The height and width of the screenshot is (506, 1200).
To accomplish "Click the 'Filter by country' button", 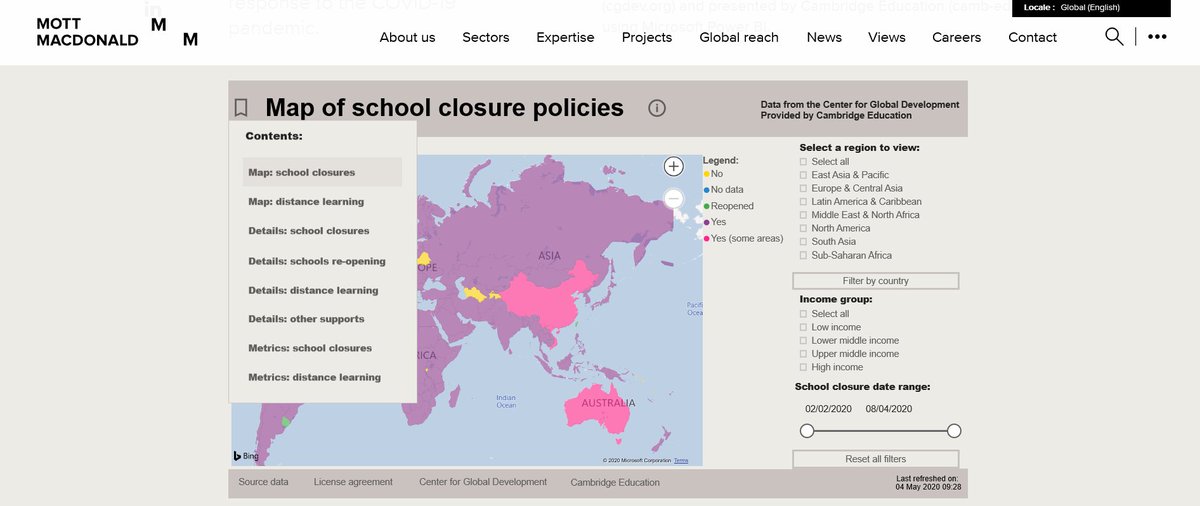I will 876,281.
